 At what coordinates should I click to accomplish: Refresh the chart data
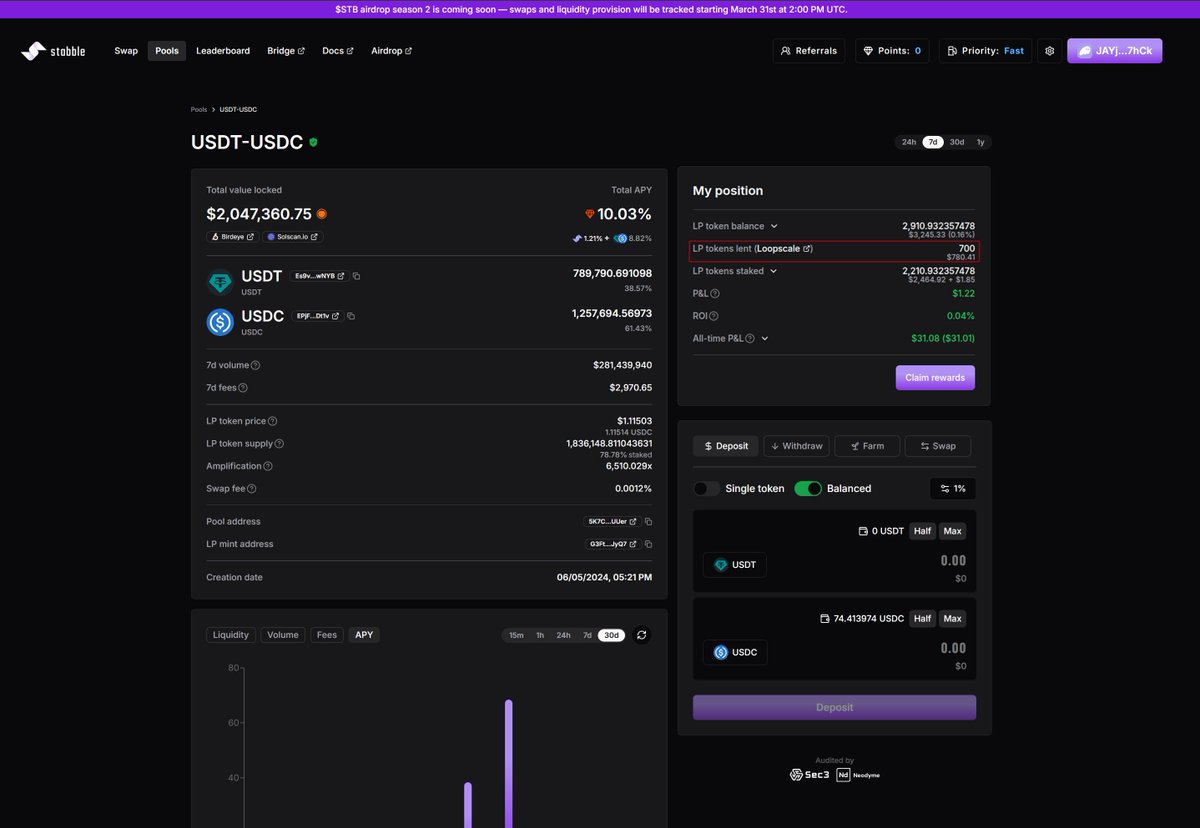click(x=641, y=635)
